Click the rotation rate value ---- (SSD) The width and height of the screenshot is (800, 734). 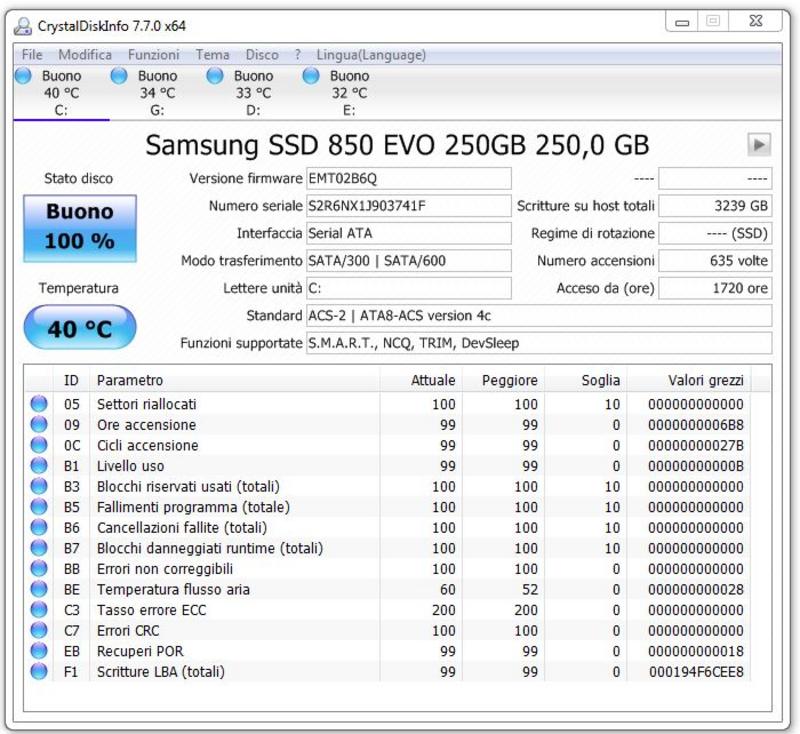point(715,234)
